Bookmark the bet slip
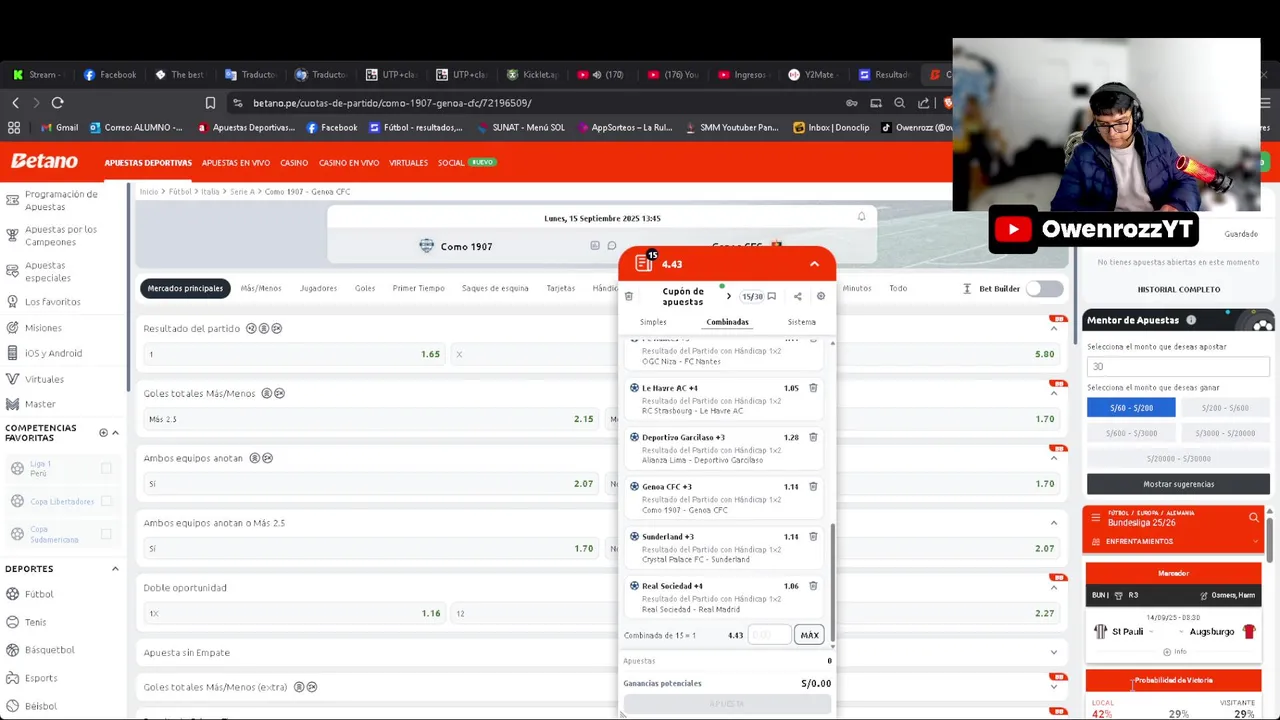 click(x=771, y=296)
